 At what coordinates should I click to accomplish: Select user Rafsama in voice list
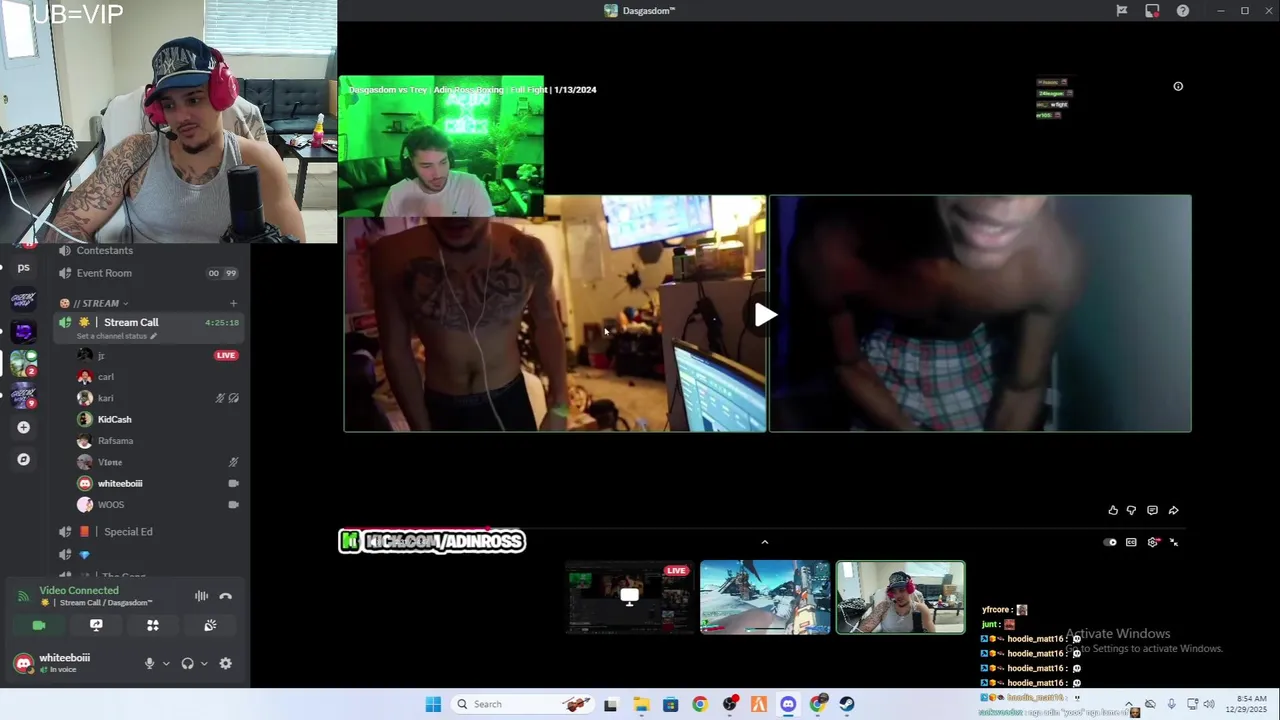coord(158,441)
